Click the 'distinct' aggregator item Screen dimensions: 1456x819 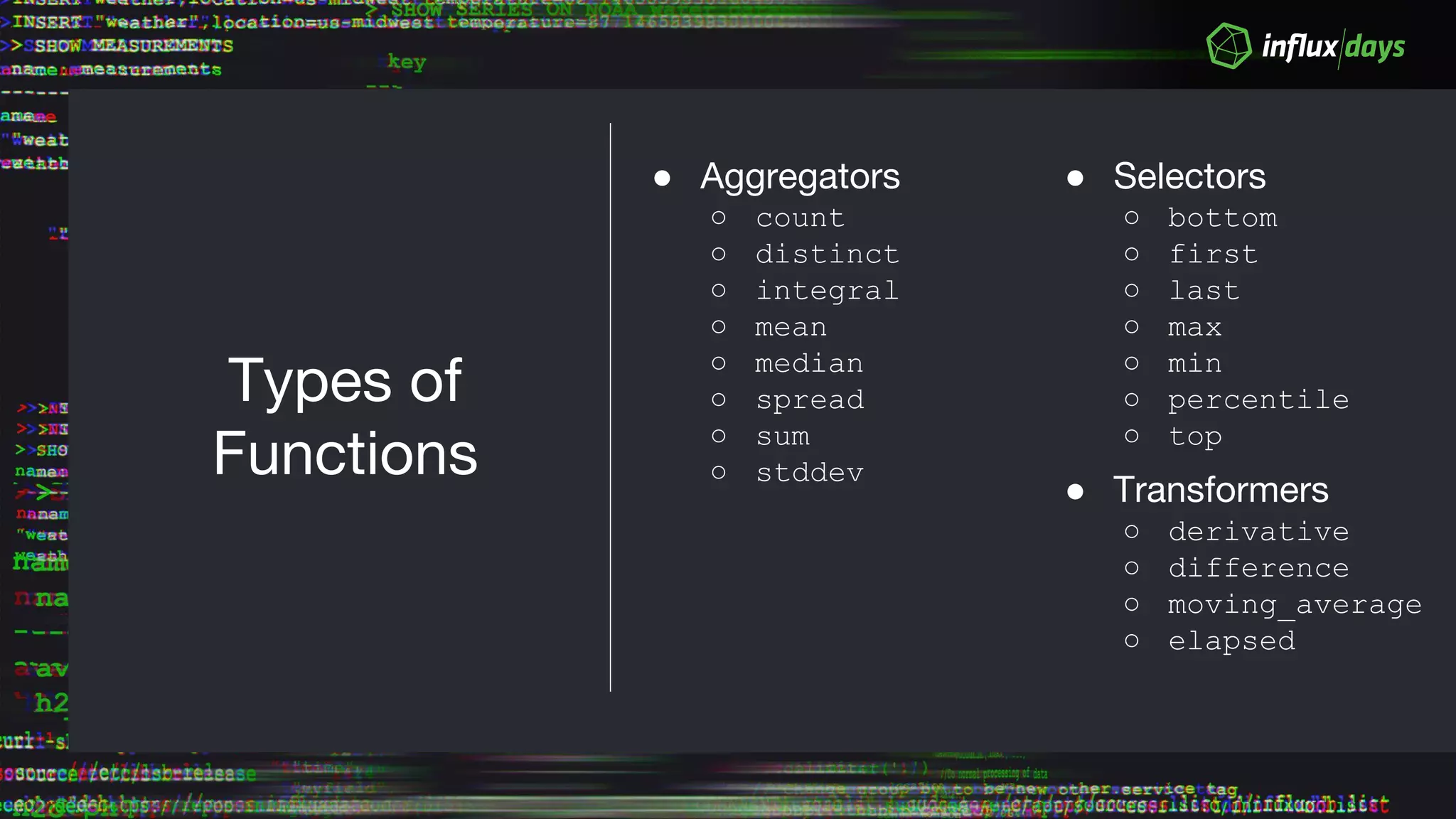tap(828, 254)
